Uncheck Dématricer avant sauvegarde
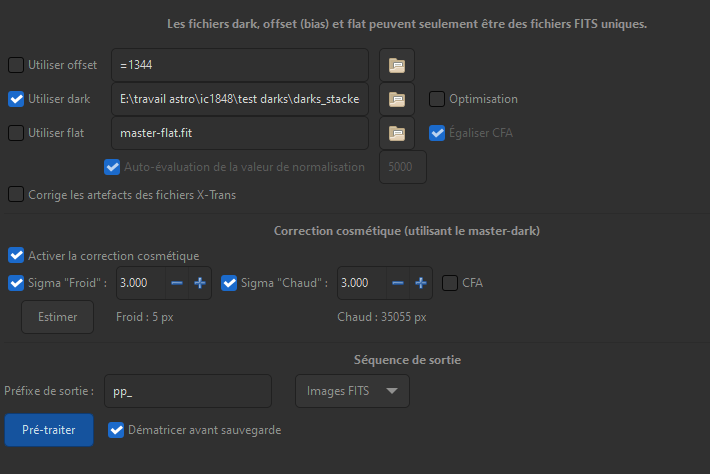The width and height of the screenshot is (710, 474). click(x=116, y=430)
